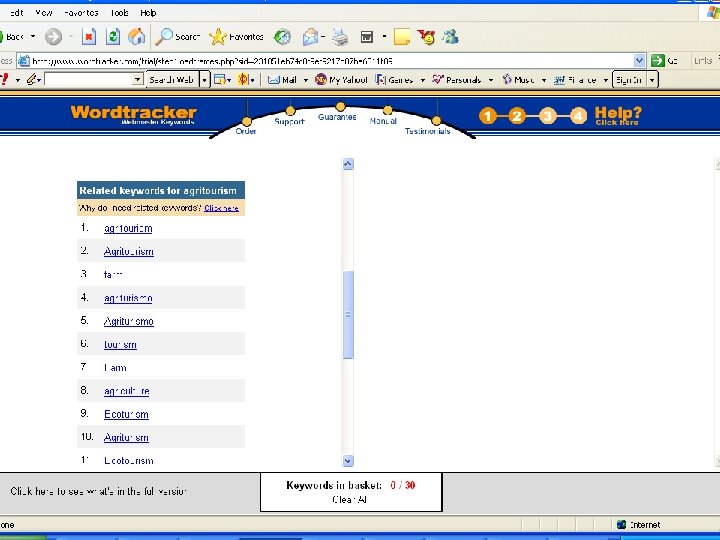Open the Help menu
The width and height of the screenshot is (720, 540).
(x=148, y=13)
